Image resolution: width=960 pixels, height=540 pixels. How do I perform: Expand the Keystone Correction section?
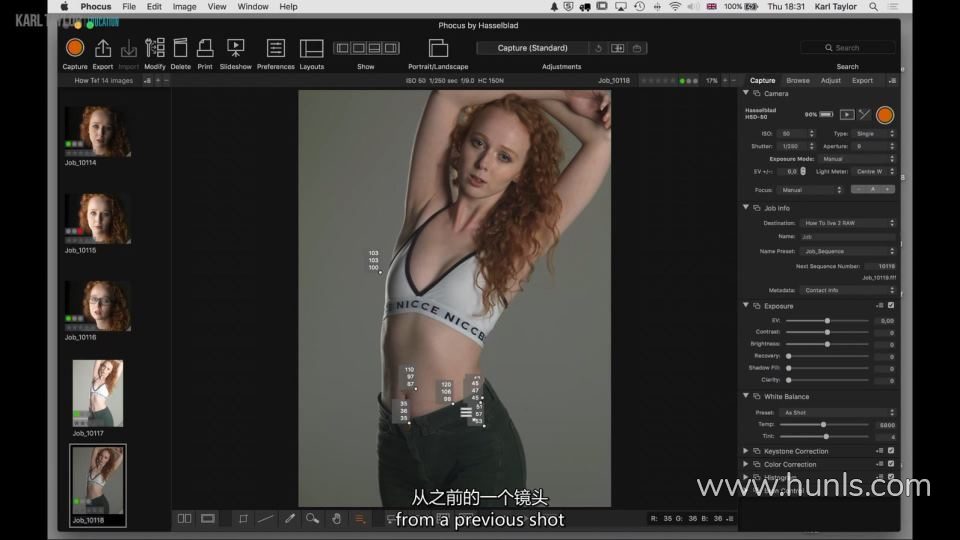[746, 451]
